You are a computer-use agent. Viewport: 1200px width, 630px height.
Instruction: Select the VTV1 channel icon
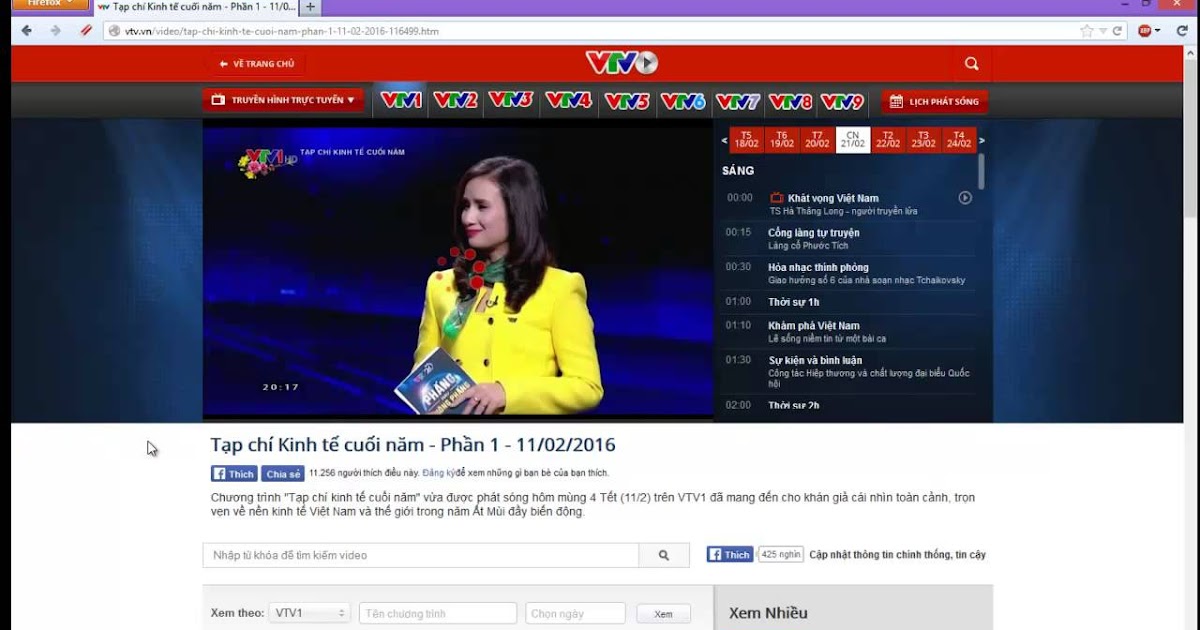tap(399, 100)
